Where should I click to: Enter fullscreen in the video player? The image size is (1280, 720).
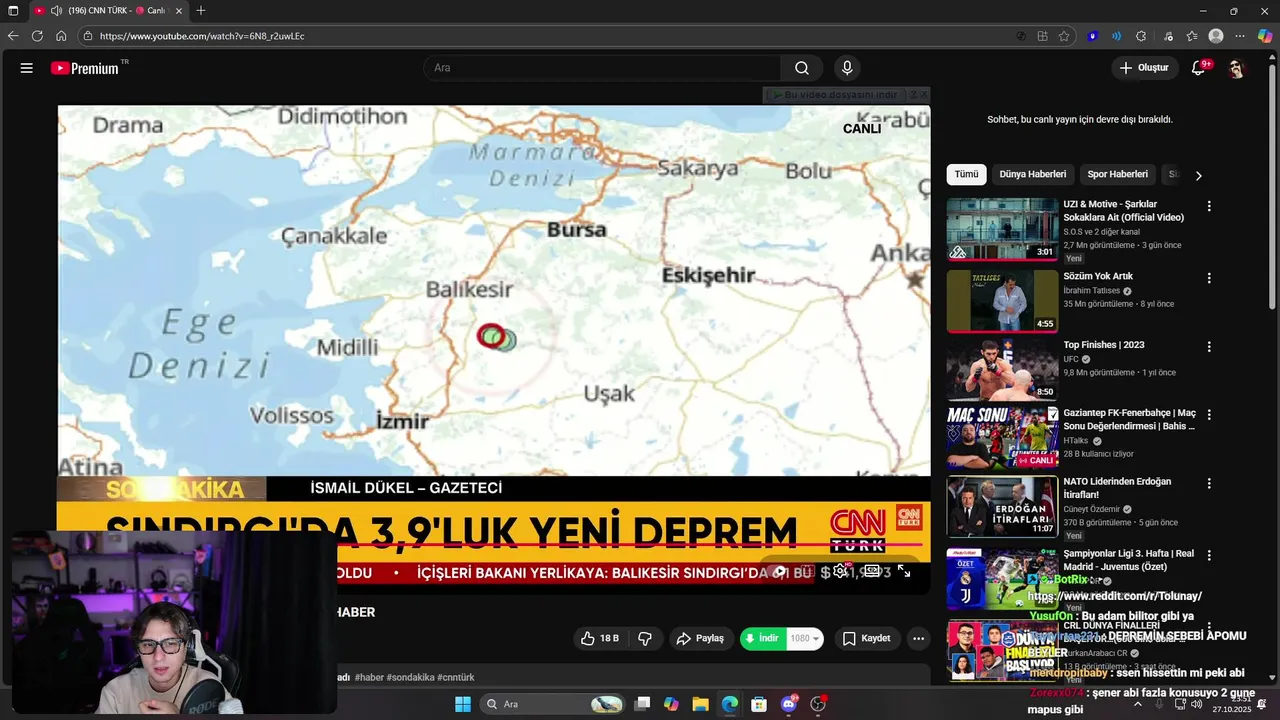click(x=904, y=571)
